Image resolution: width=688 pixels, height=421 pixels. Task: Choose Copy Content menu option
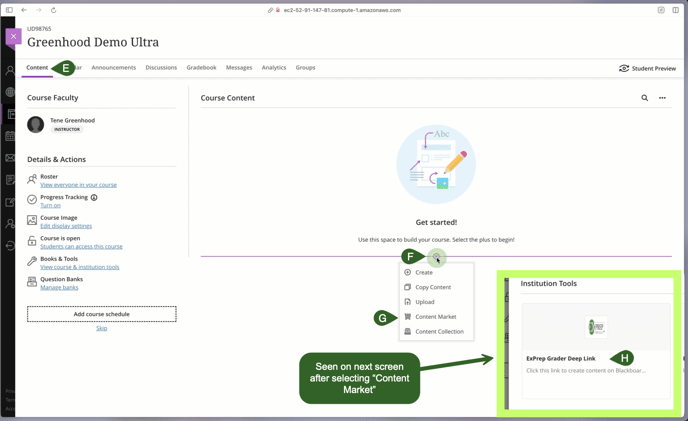point(433,287)
